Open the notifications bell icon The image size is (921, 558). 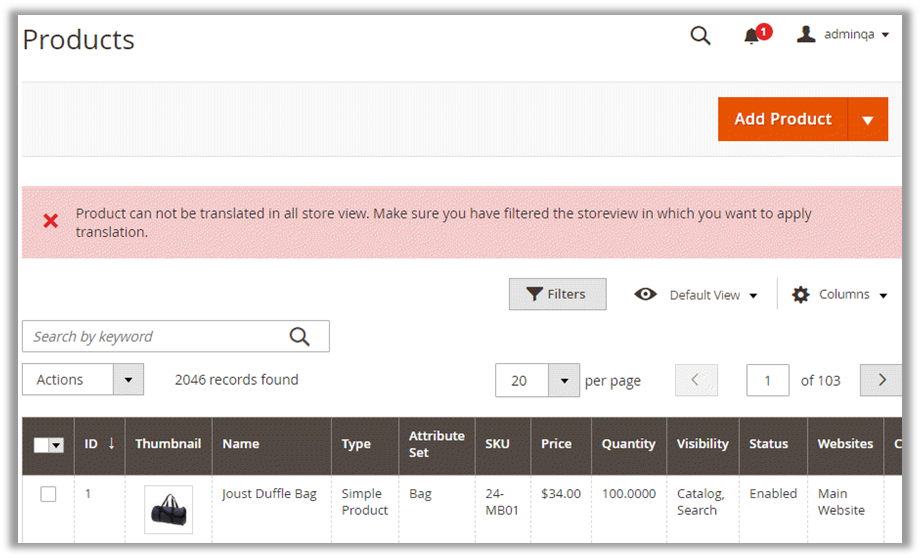[752, 36]
